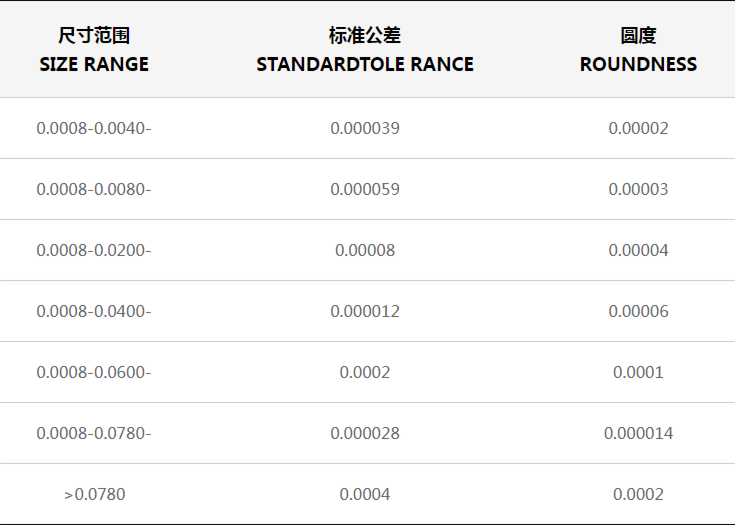Select the 0.00008 tolerance cell
The width and height of the screenshot is (735, 525).
(x=365, y=250)
